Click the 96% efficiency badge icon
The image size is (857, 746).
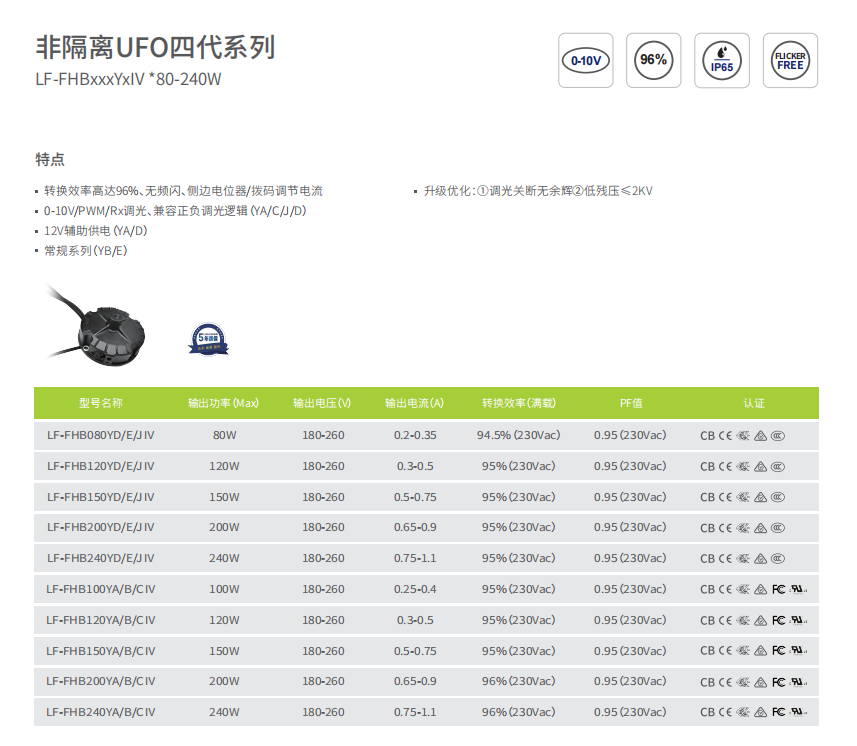653,60
